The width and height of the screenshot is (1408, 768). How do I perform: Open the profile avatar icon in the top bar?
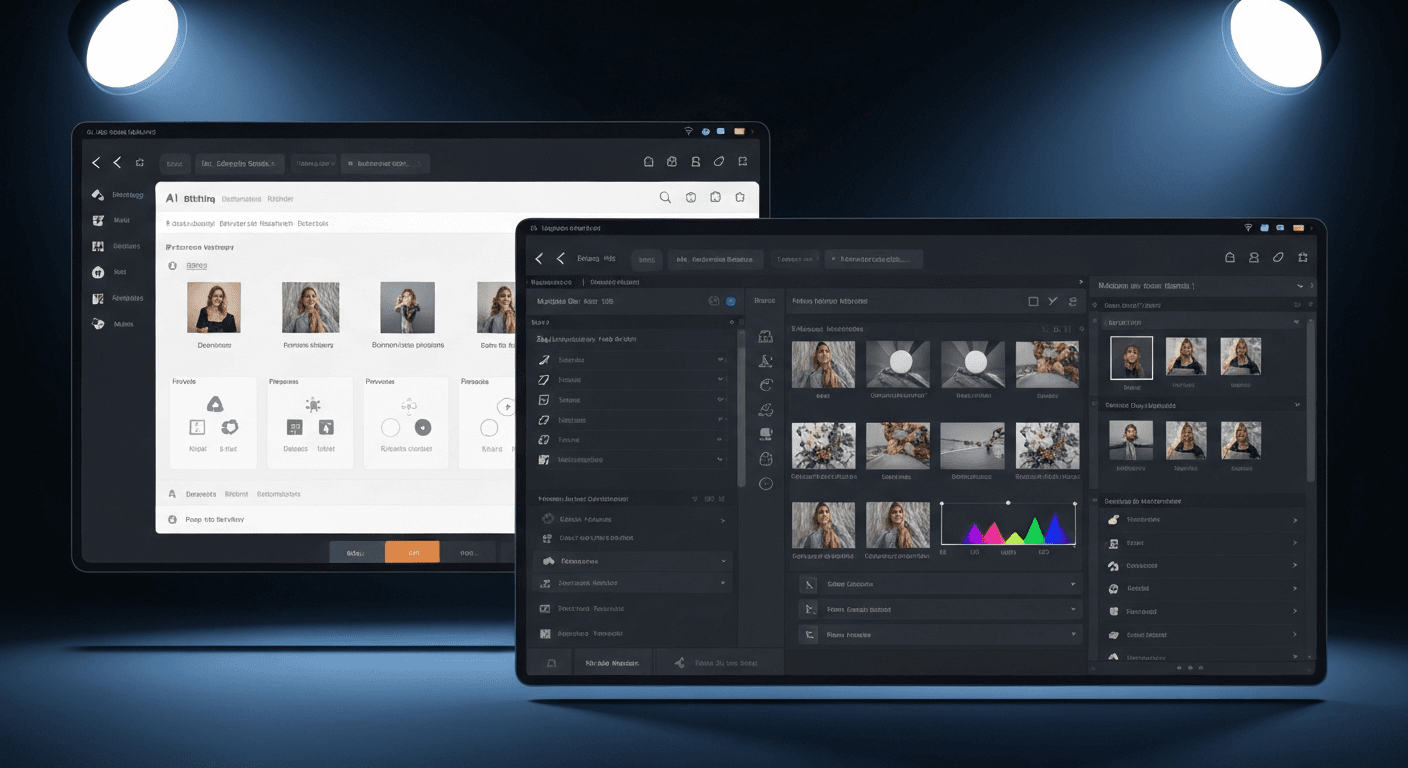coord(1254,257)
